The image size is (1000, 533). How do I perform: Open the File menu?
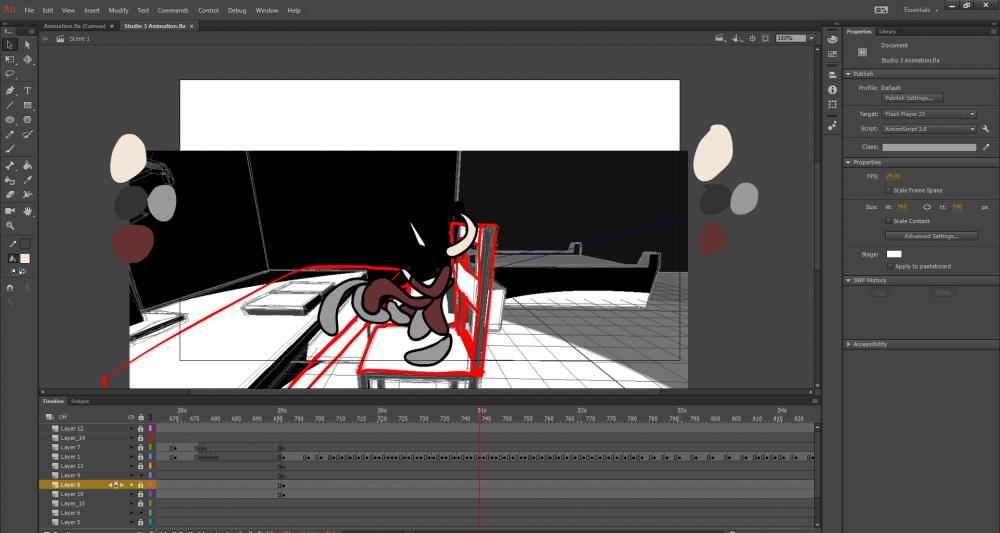[x=29, y=10]
